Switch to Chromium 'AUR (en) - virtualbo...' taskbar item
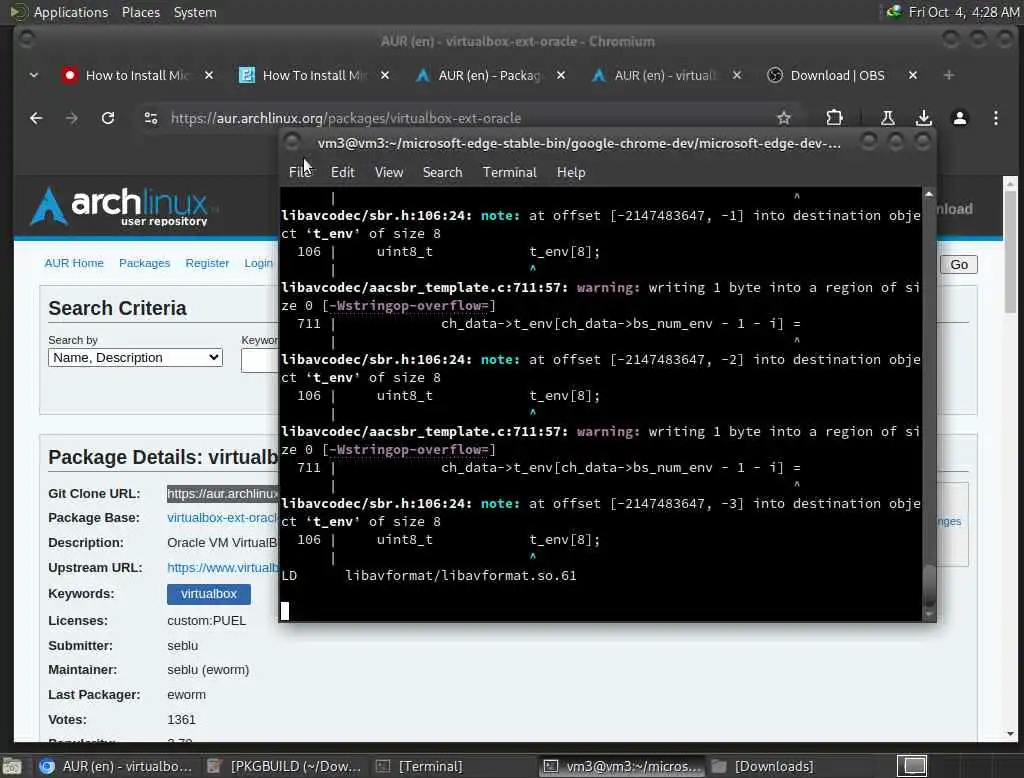Viewport: 1024px width, 778px height. (116, 766)
